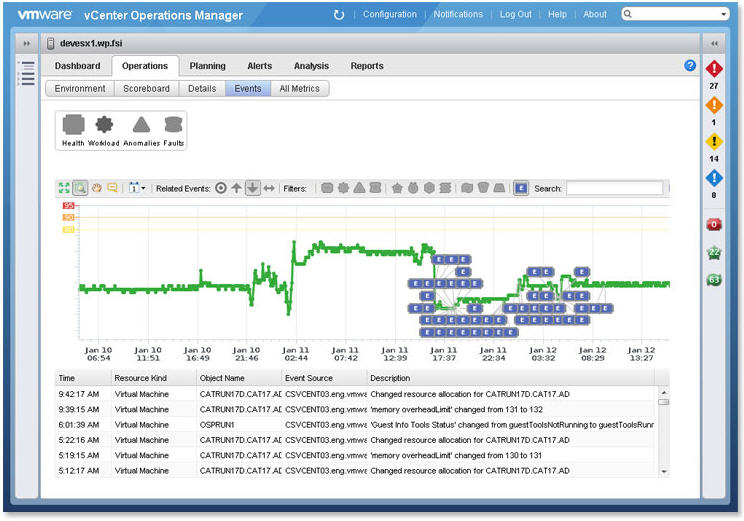Click the green risk badge showing 22

[714, 252]
